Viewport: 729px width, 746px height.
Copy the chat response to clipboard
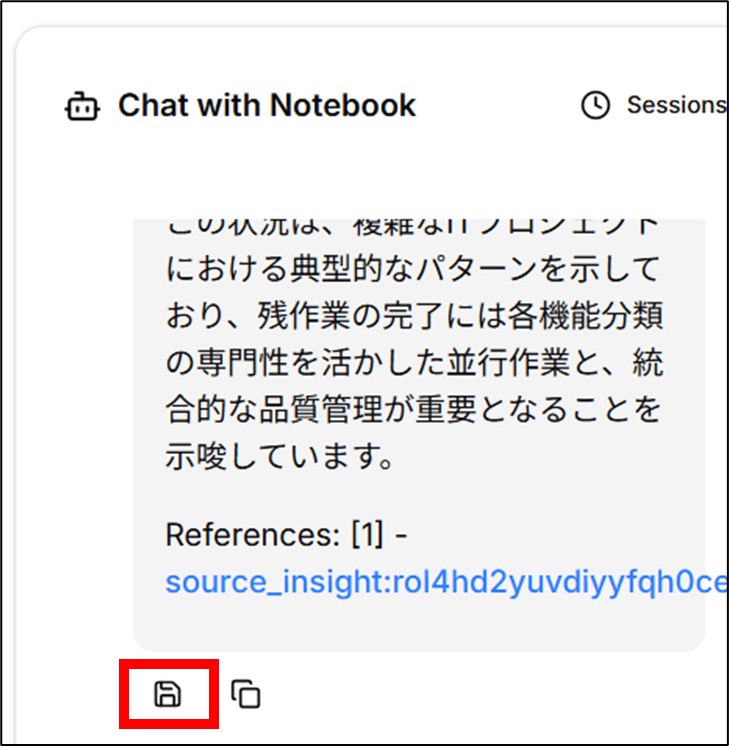[246, 694]
